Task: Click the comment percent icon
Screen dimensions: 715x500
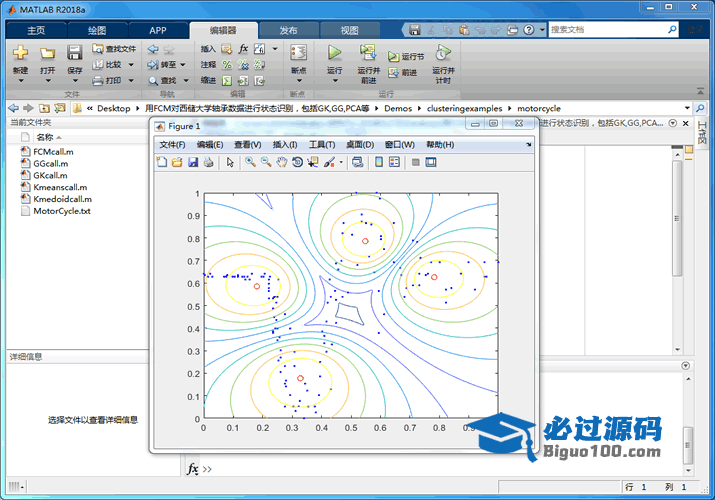Action: pyautogui.click(x=227, y=65)
